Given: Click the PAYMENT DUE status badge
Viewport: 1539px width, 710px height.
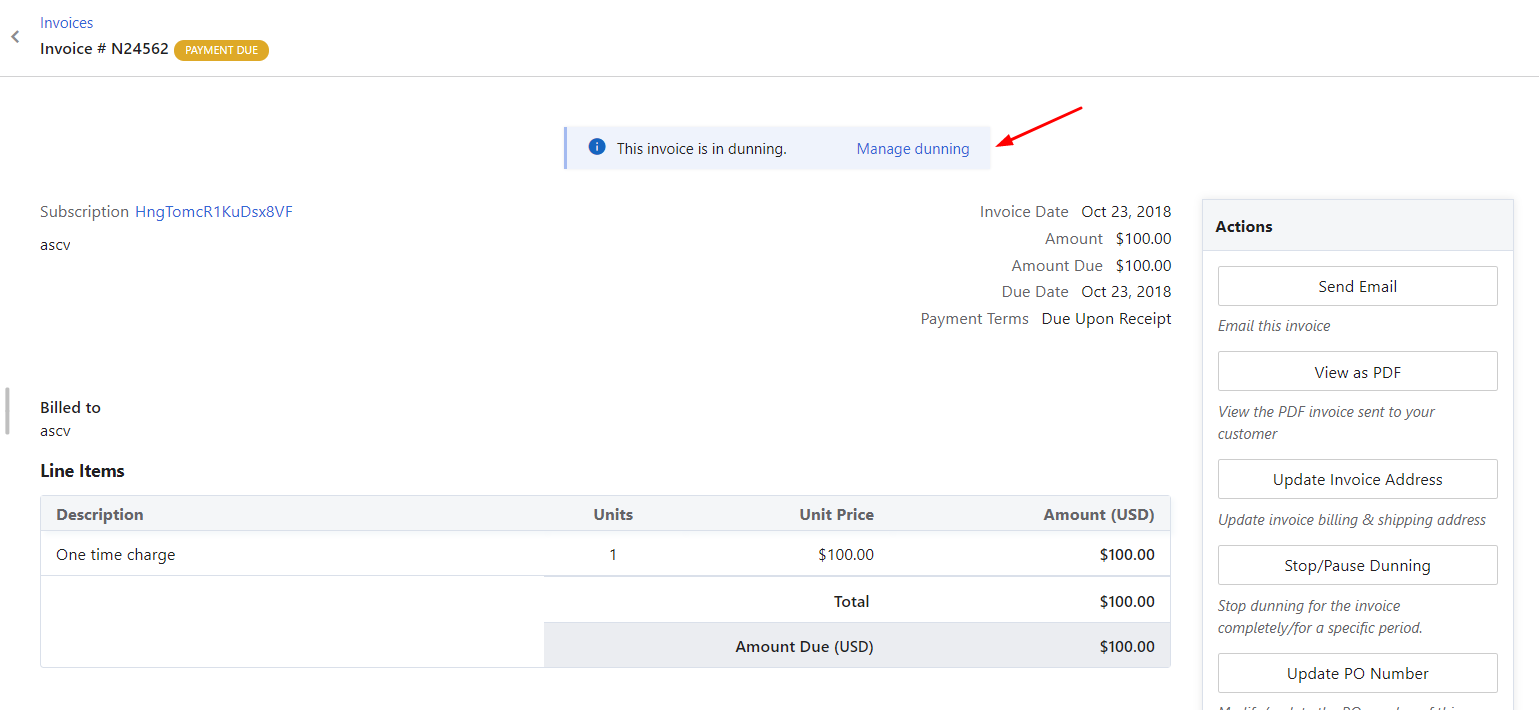Looking at the screenshot, I should 221,50.
